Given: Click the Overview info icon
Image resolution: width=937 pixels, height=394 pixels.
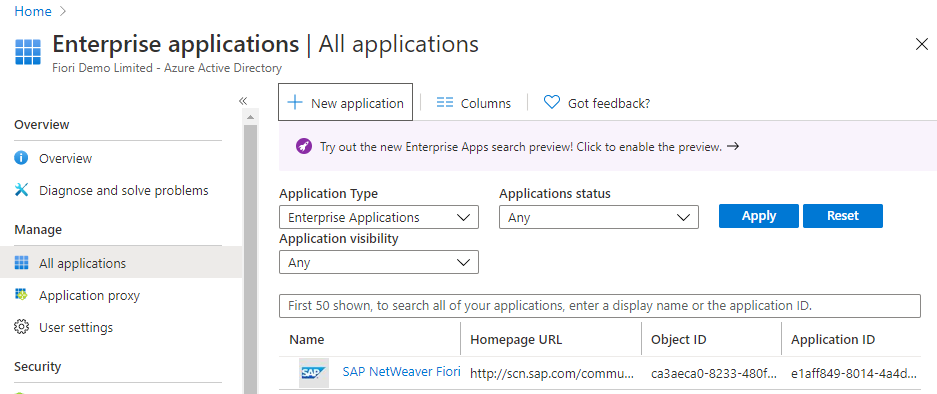Looking at the screenshot, I should (22, 158).
